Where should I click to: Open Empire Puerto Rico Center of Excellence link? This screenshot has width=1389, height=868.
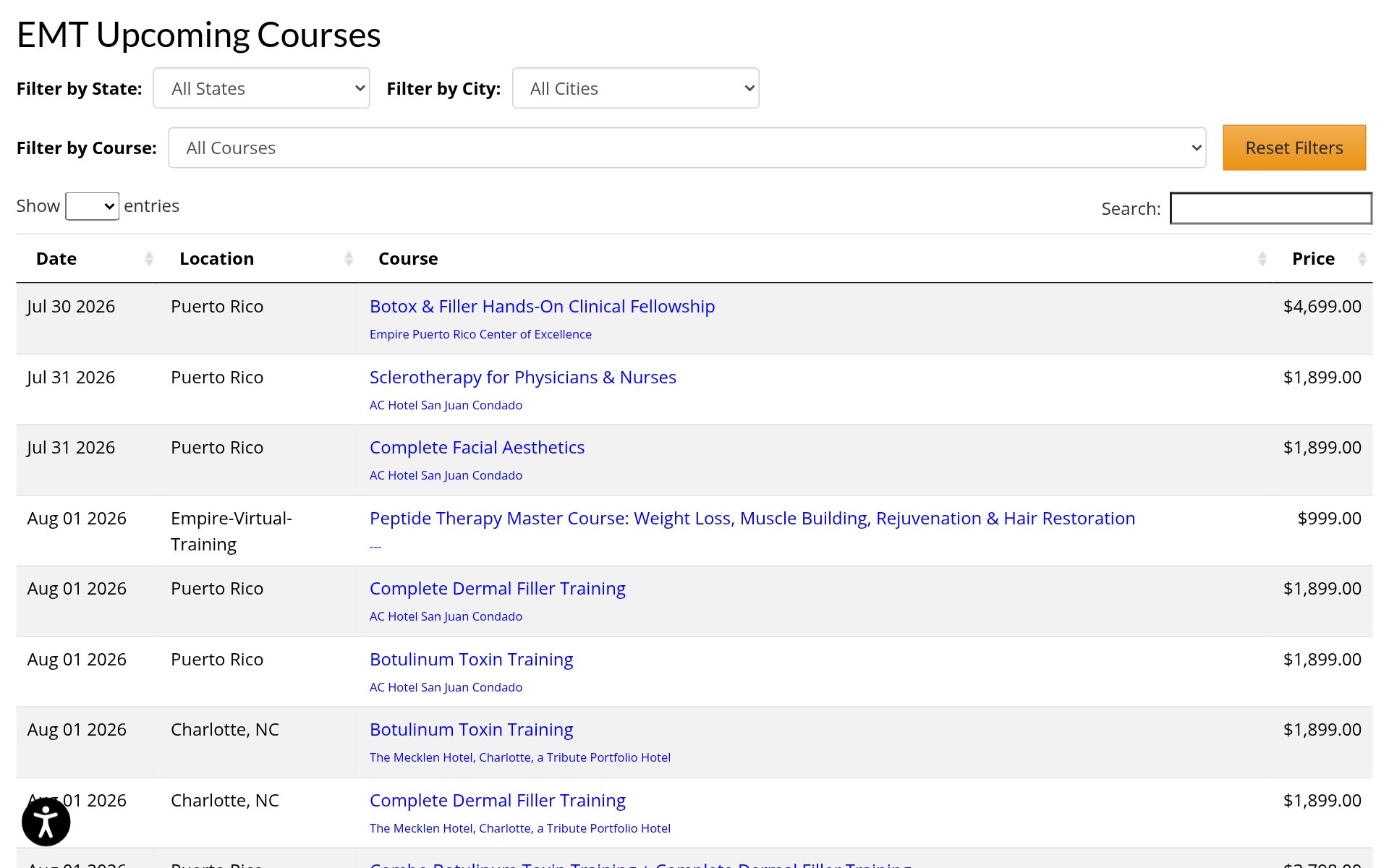(480, 334)
